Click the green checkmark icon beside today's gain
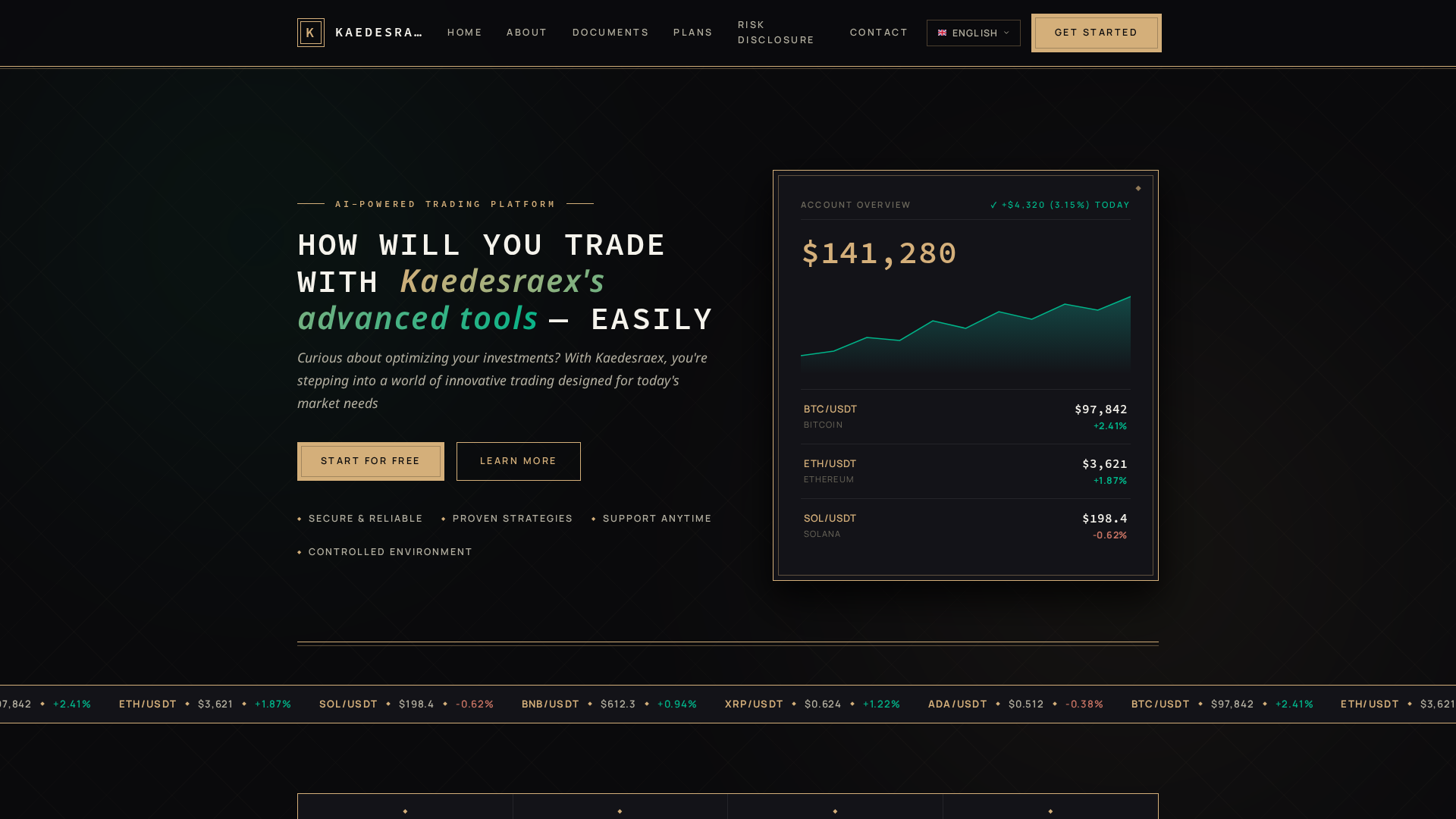 tap(994, 205)
